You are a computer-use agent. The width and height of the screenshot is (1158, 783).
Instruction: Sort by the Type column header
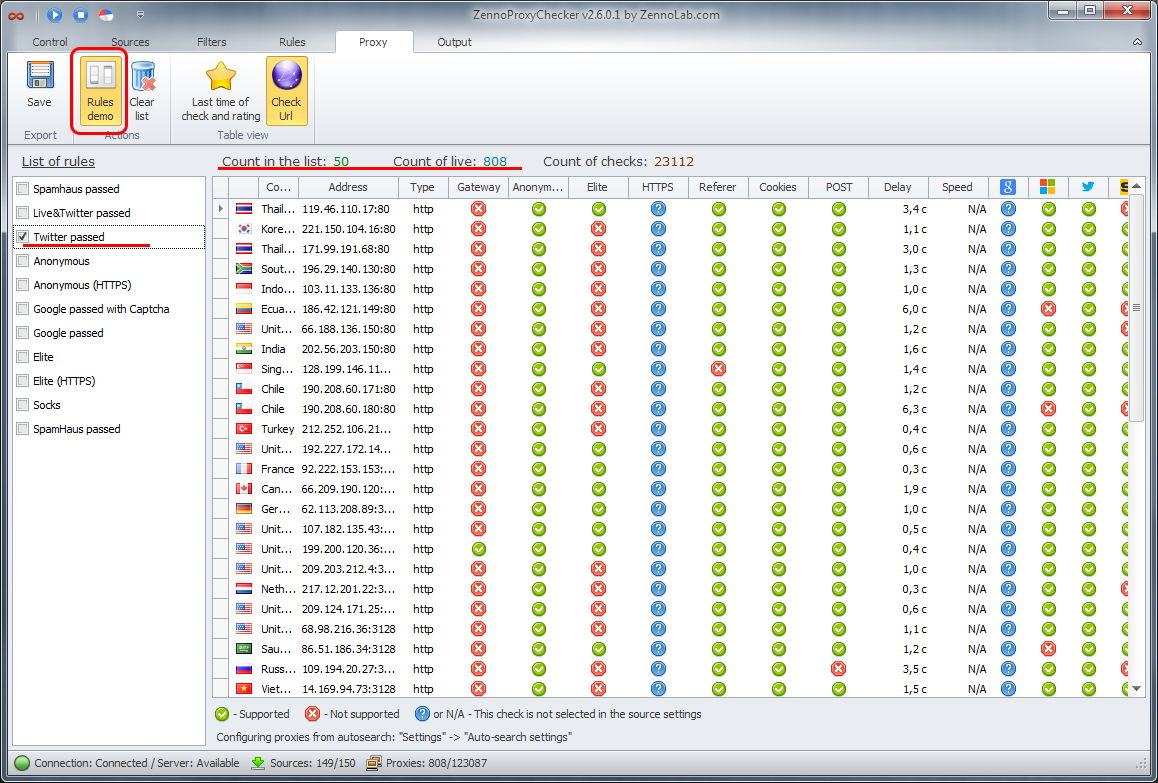pyautogui.click(x=422, y=188)
